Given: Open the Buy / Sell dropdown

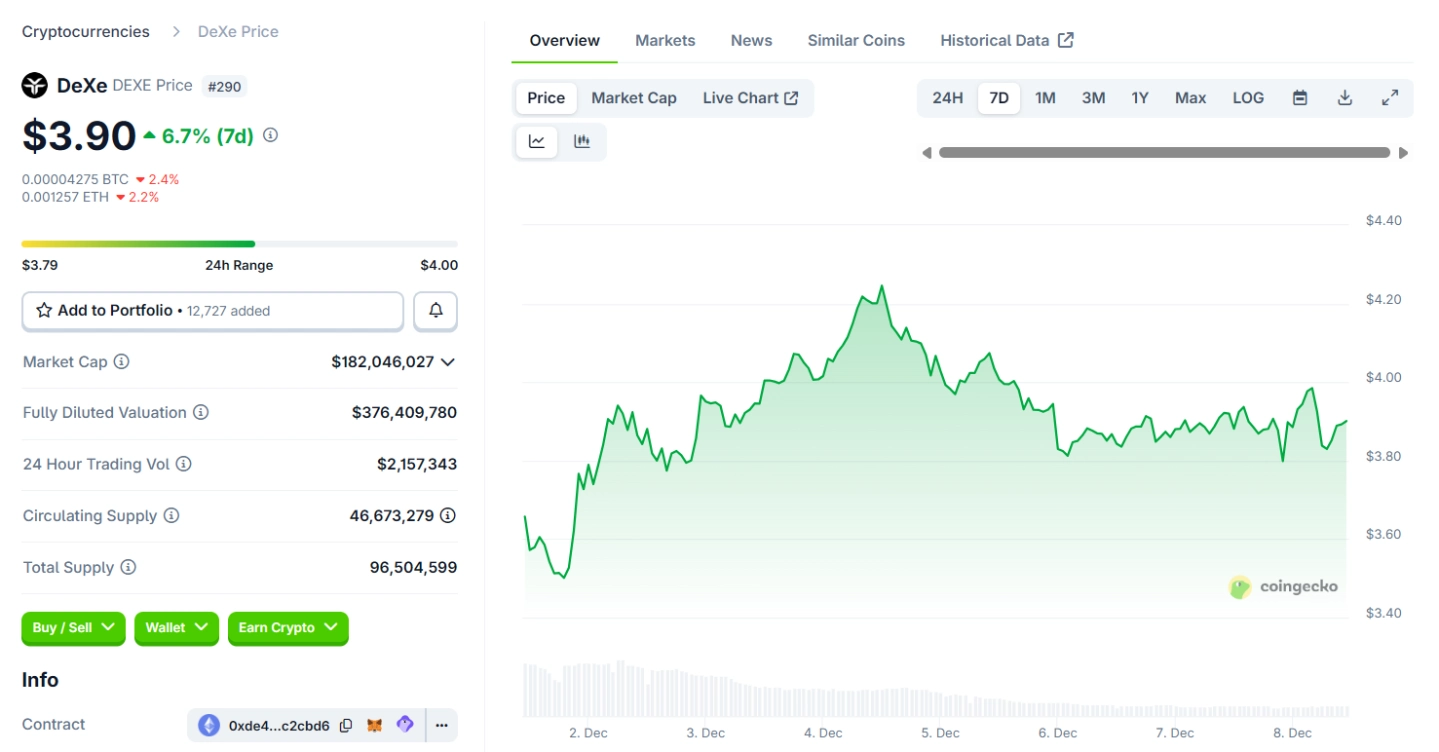Looking at the screenshot, I should click(x=73, y=628).
